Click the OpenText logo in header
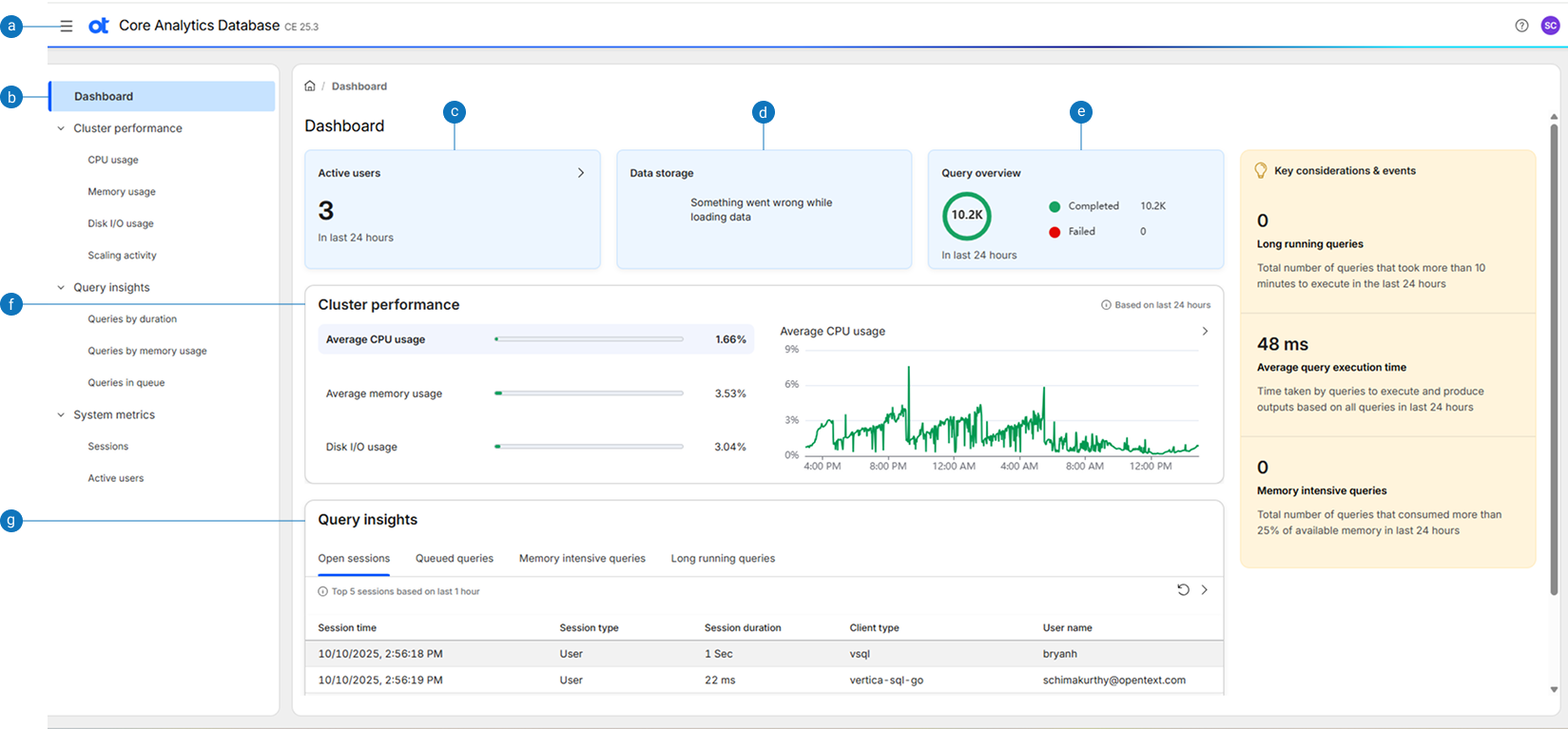The height and width of the screenshot is (729, 1568). coord(99,27)
